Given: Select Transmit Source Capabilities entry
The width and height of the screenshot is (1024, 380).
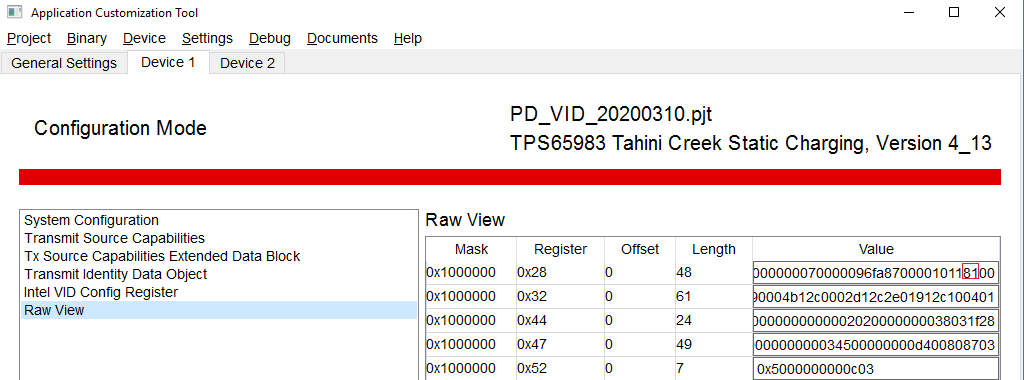Looking at the screenshot, I should click(x=114, y=238).
